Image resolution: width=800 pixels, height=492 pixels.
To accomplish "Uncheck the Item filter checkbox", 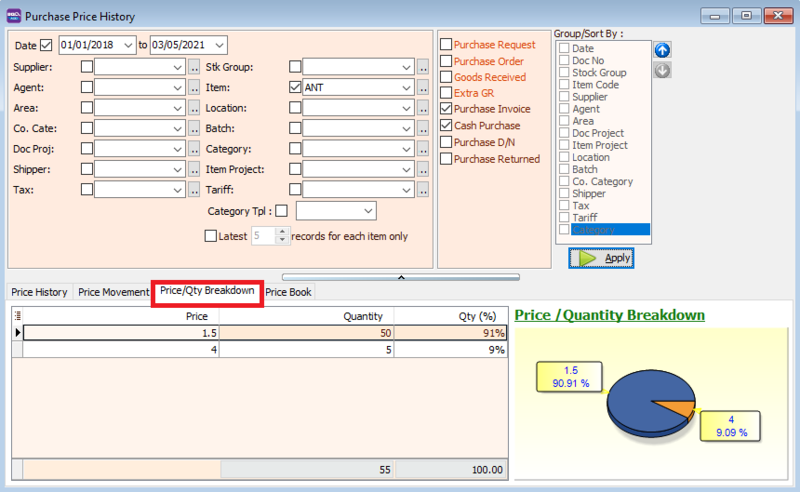I will tap(295, 87).
